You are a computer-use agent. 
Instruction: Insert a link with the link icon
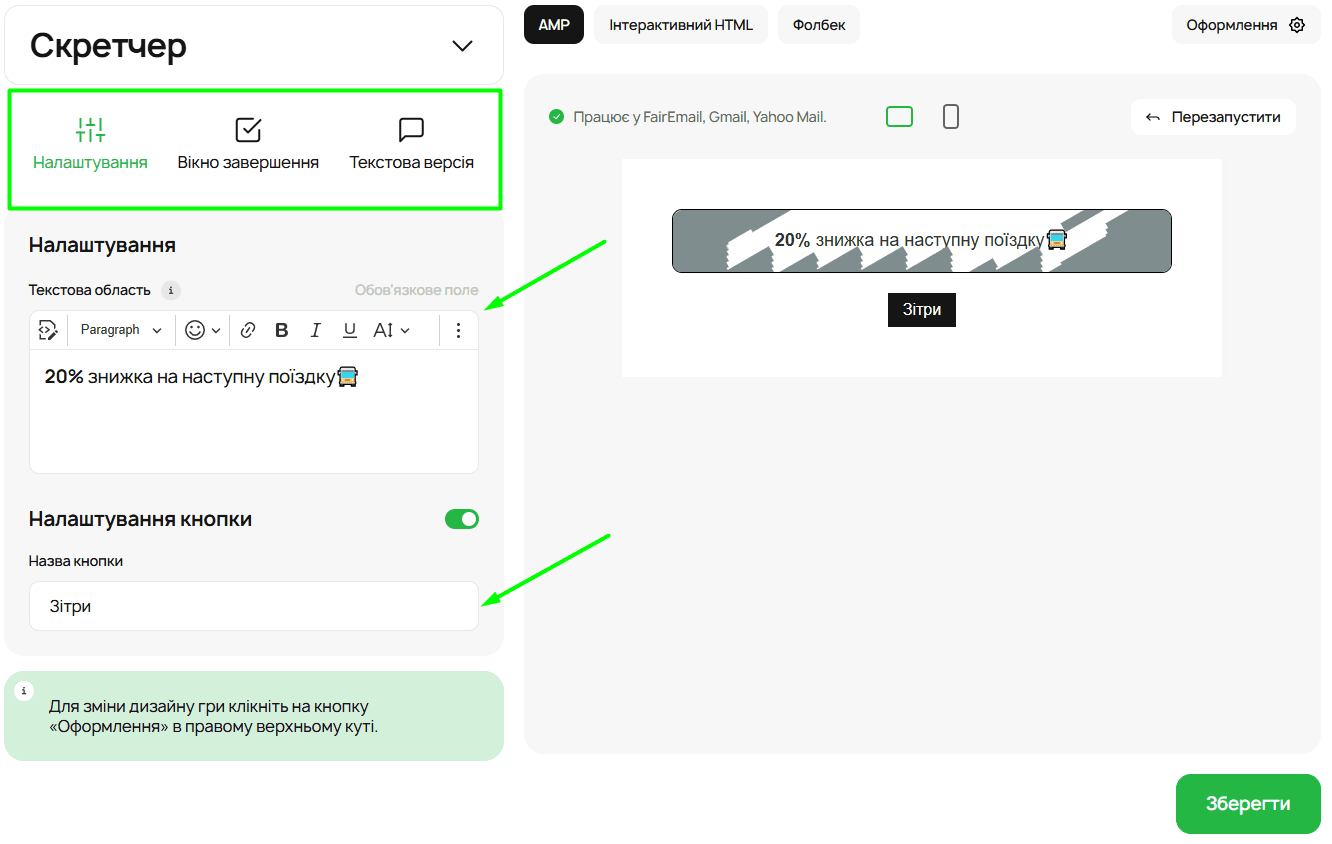248,330
